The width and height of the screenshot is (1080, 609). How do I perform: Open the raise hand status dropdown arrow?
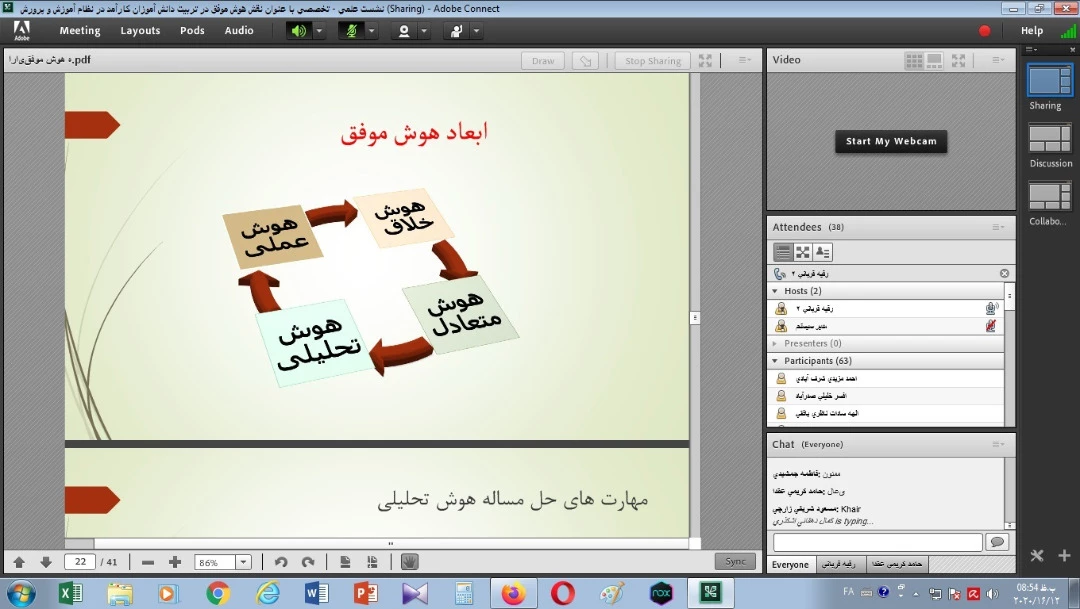[x=476, y=31]
